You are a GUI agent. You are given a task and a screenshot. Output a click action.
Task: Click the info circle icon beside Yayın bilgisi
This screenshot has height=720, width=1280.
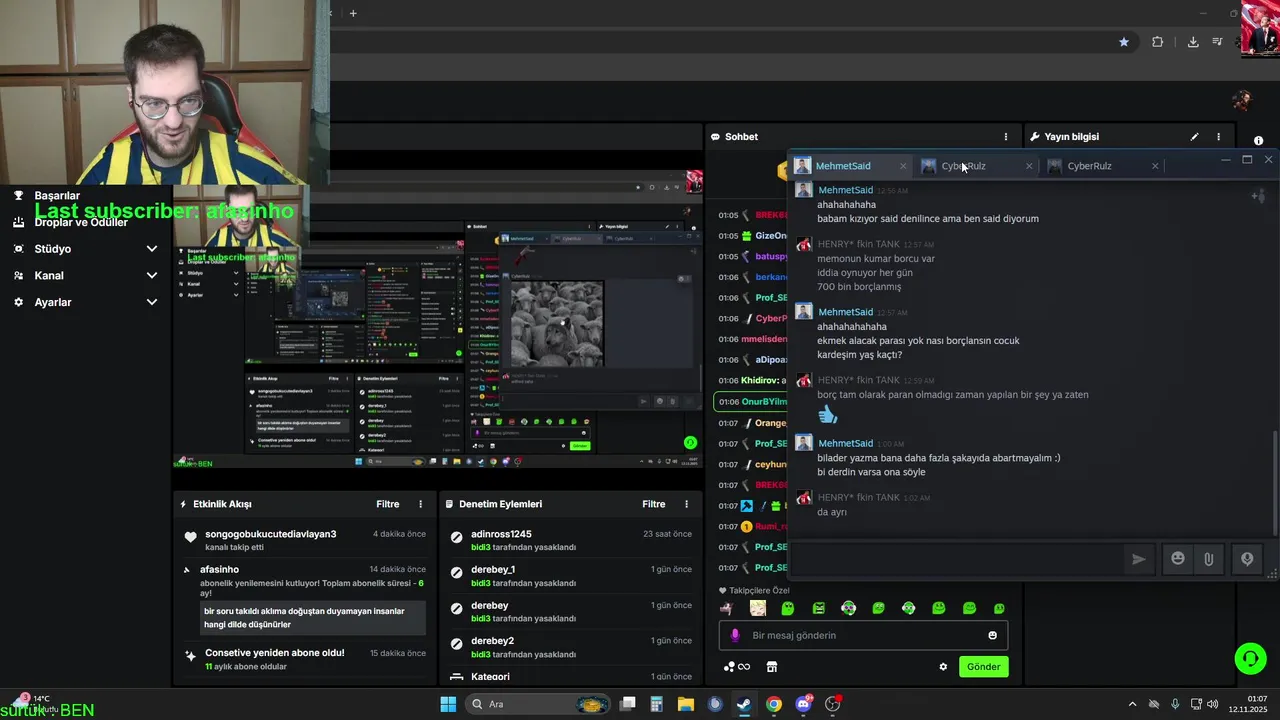[1258, 141]
